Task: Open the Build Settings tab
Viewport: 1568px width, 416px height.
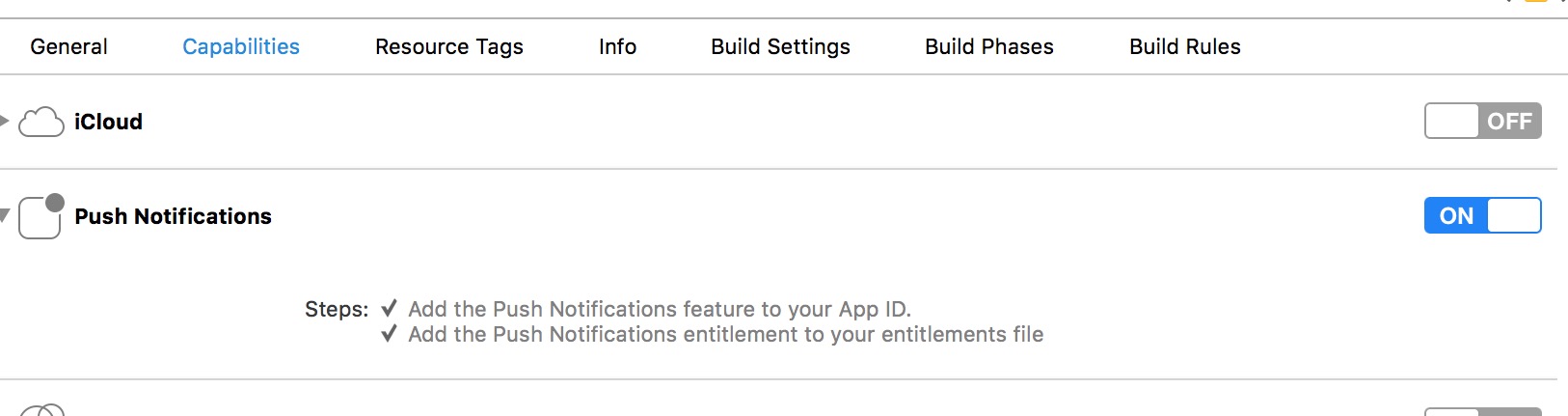Action: click(x=780, y=46)
